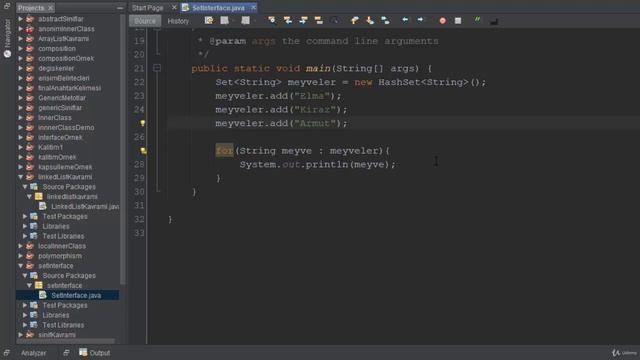This screenshot has height=360, width=640.
Task: Click the anonimInnerClass project icon
Action: pos(30,29)
